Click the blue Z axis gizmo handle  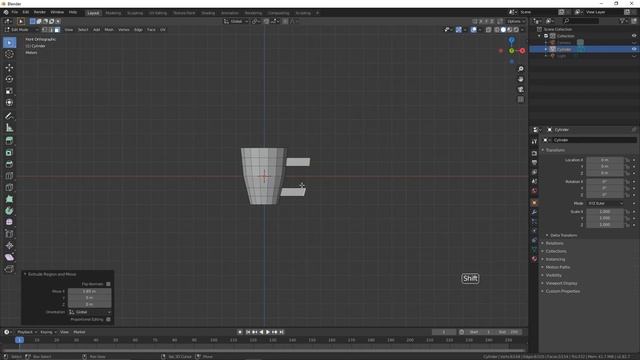point(511,40)
